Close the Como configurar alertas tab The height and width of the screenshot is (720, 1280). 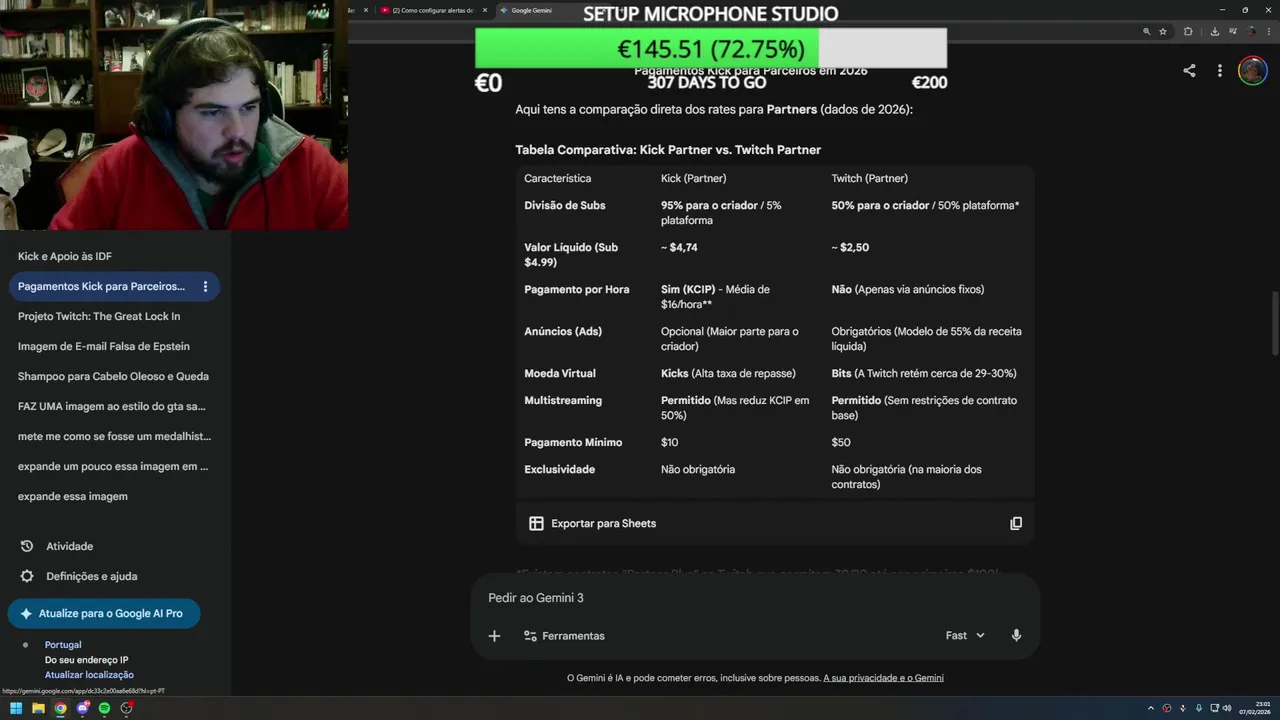(485, 10)
